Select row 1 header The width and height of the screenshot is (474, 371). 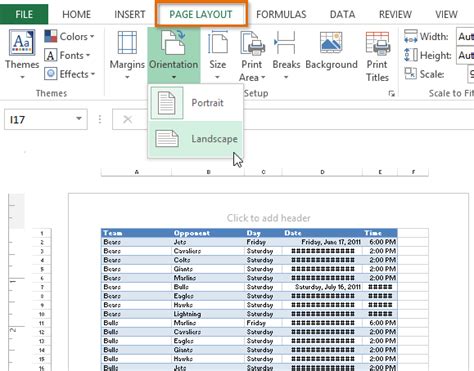click(x=42, y=233)
